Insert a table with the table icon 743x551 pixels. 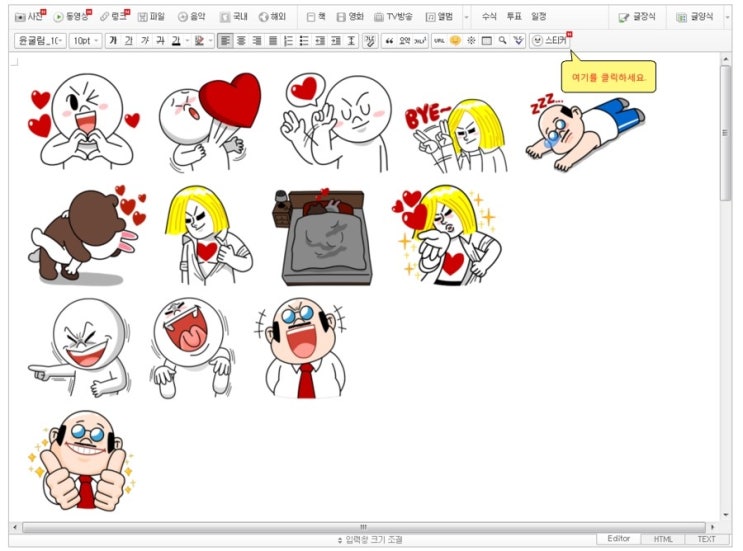[487, 41]
